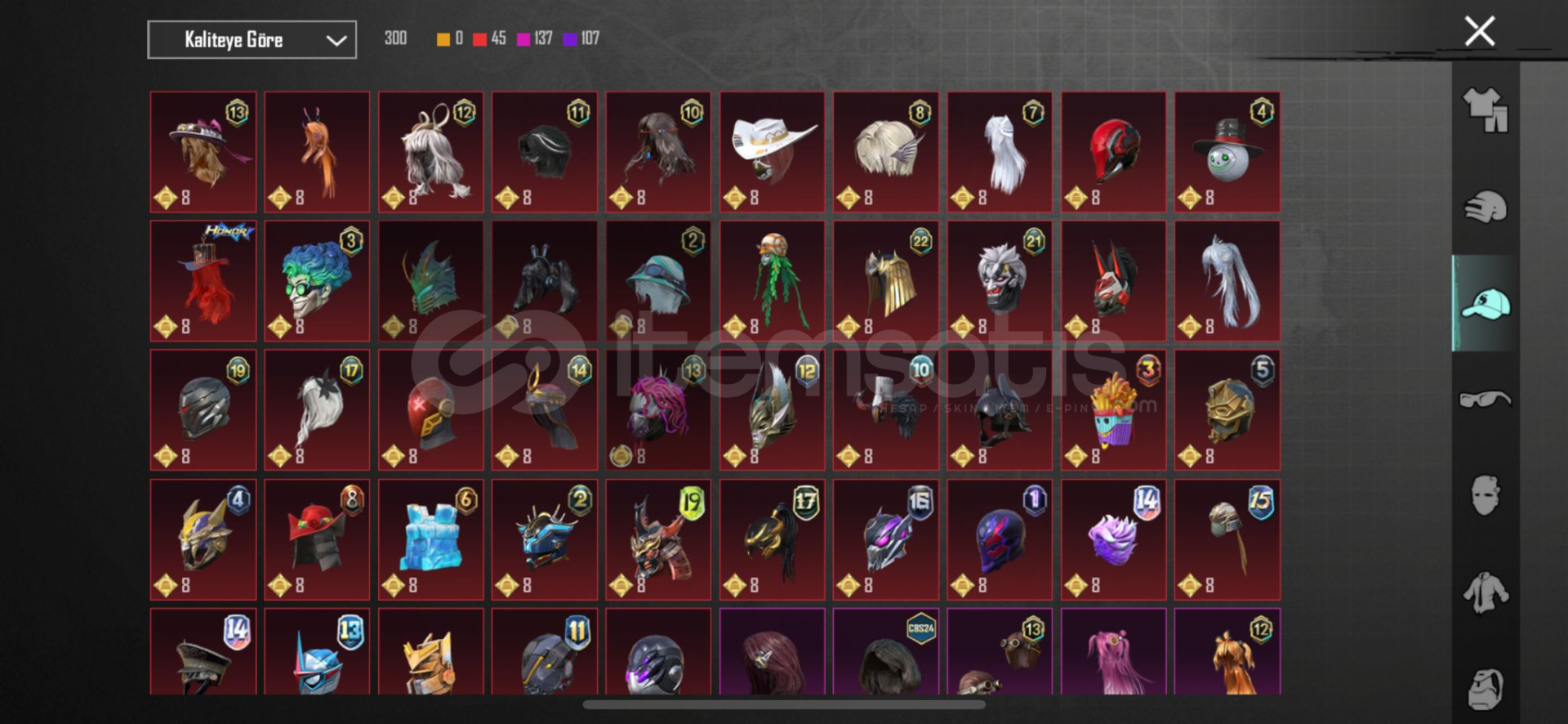Screen dimensions: 1568x724
Task: Open the backpack category icon
Action: (1486, 689)
